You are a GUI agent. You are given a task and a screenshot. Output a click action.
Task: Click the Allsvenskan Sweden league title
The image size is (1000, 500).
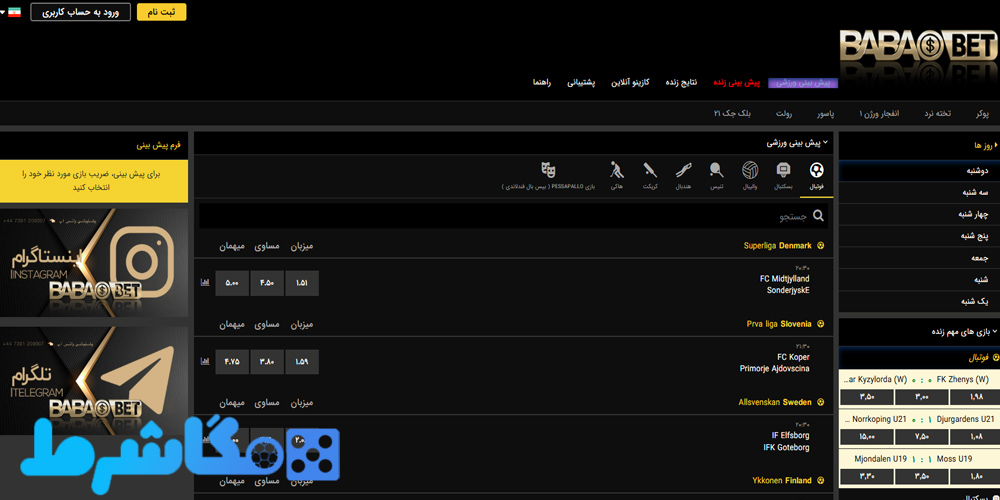click(775, 402)
